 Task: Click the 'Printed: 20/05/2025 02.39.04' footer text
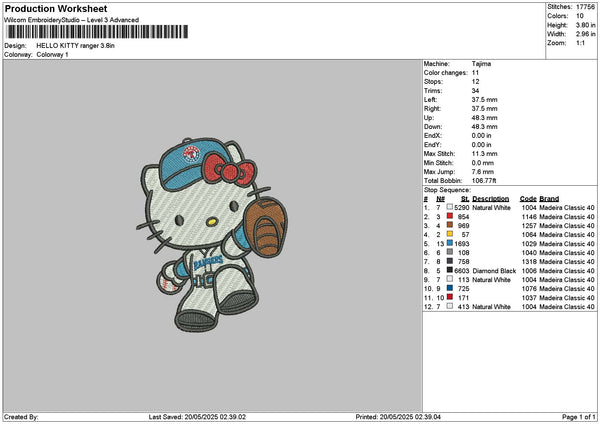398,417
